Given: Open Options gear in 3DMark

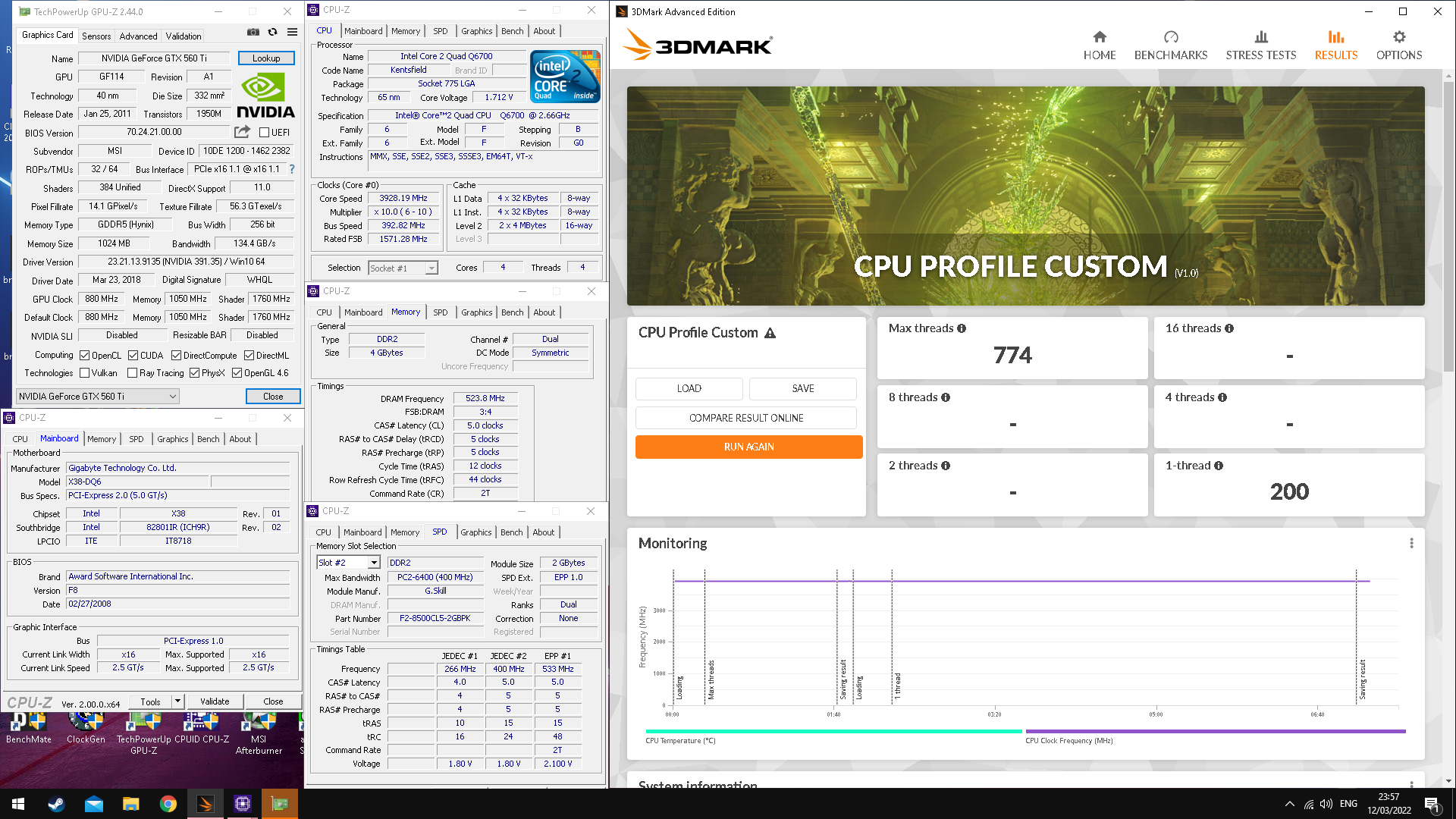Looking at the screenshot, I should (x=1399, y=45).
